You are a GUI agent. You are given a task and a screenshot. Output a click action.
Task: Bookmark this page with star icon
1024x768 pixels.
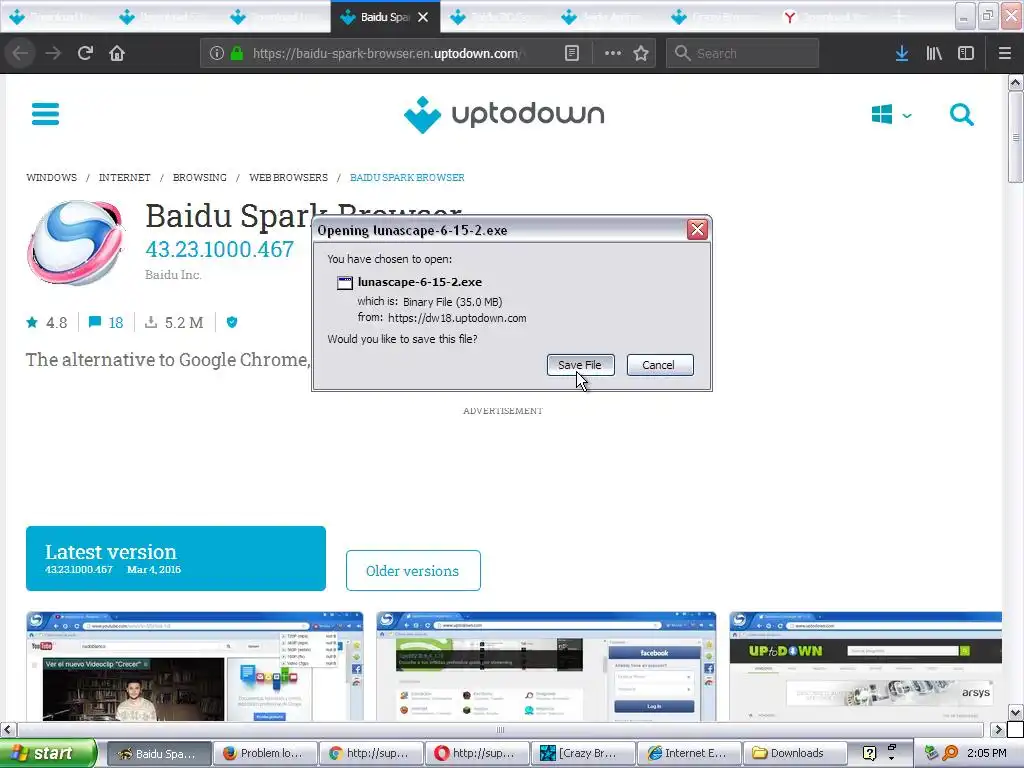click(x=641, y=53)
